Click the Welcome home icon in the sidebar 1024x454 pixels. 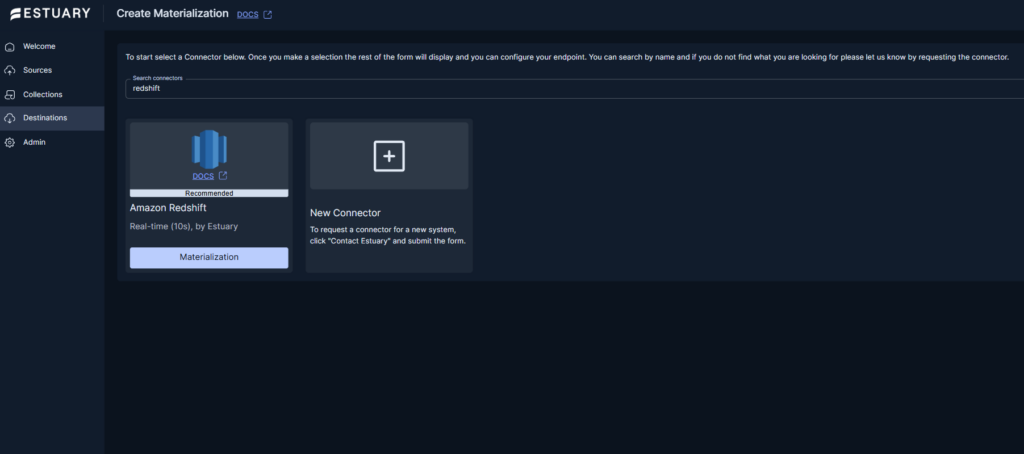10,47
